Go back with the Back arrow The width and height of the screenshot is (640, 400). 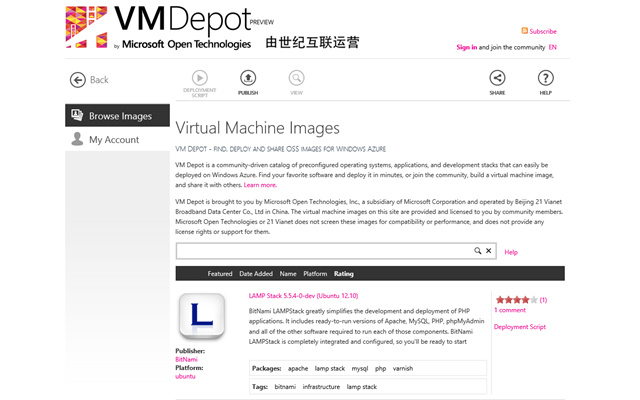pyautogui.click(x=78, y=80)
